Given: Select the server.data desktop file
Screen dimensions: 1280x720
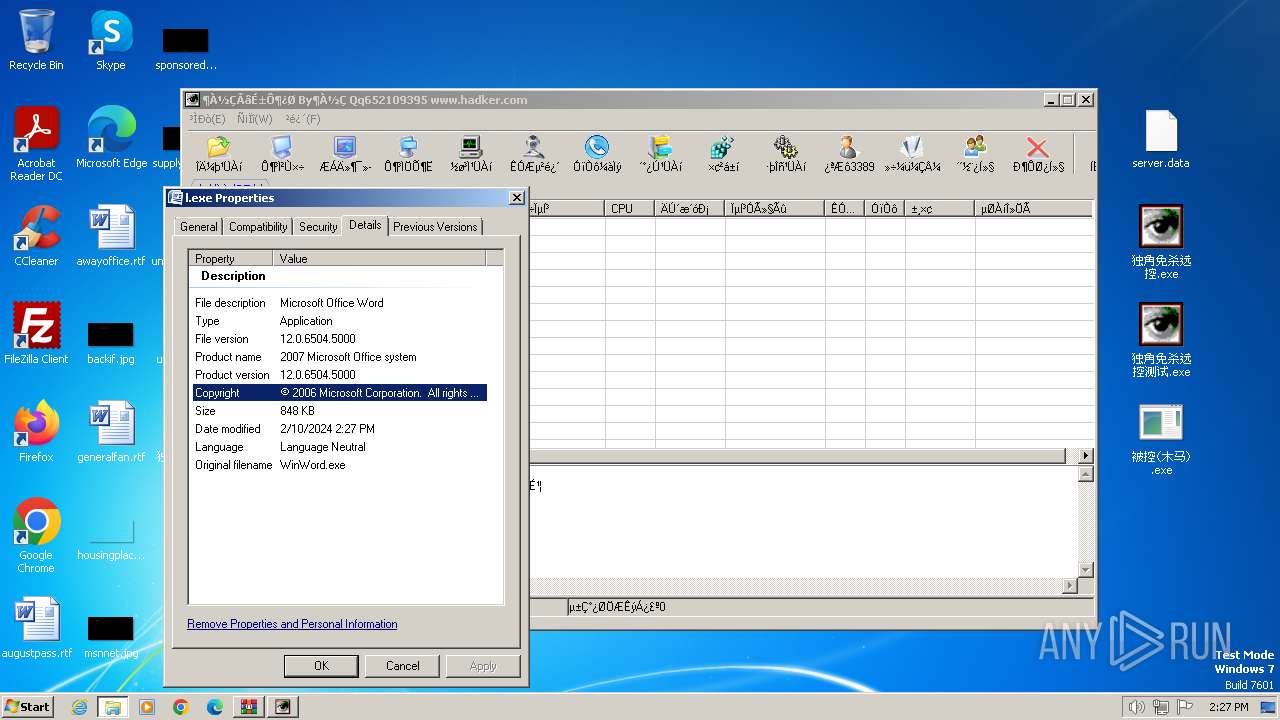Looking at the screenshot, I should (1161, 138).
